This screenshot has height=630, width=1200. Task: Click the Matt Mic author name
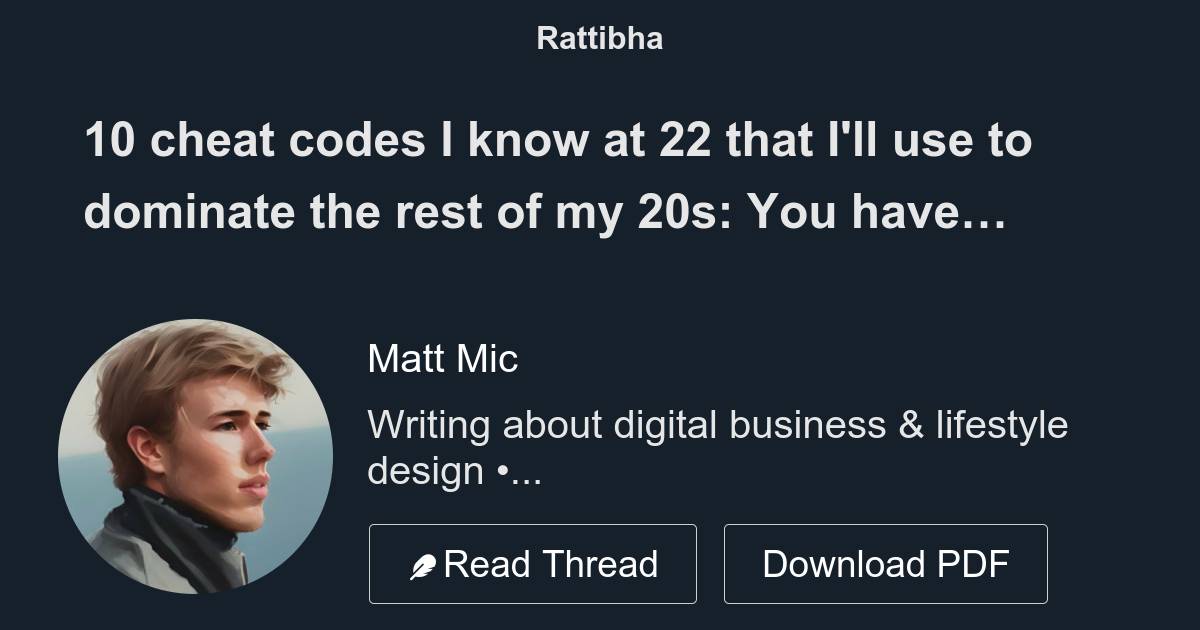point(442,359)
